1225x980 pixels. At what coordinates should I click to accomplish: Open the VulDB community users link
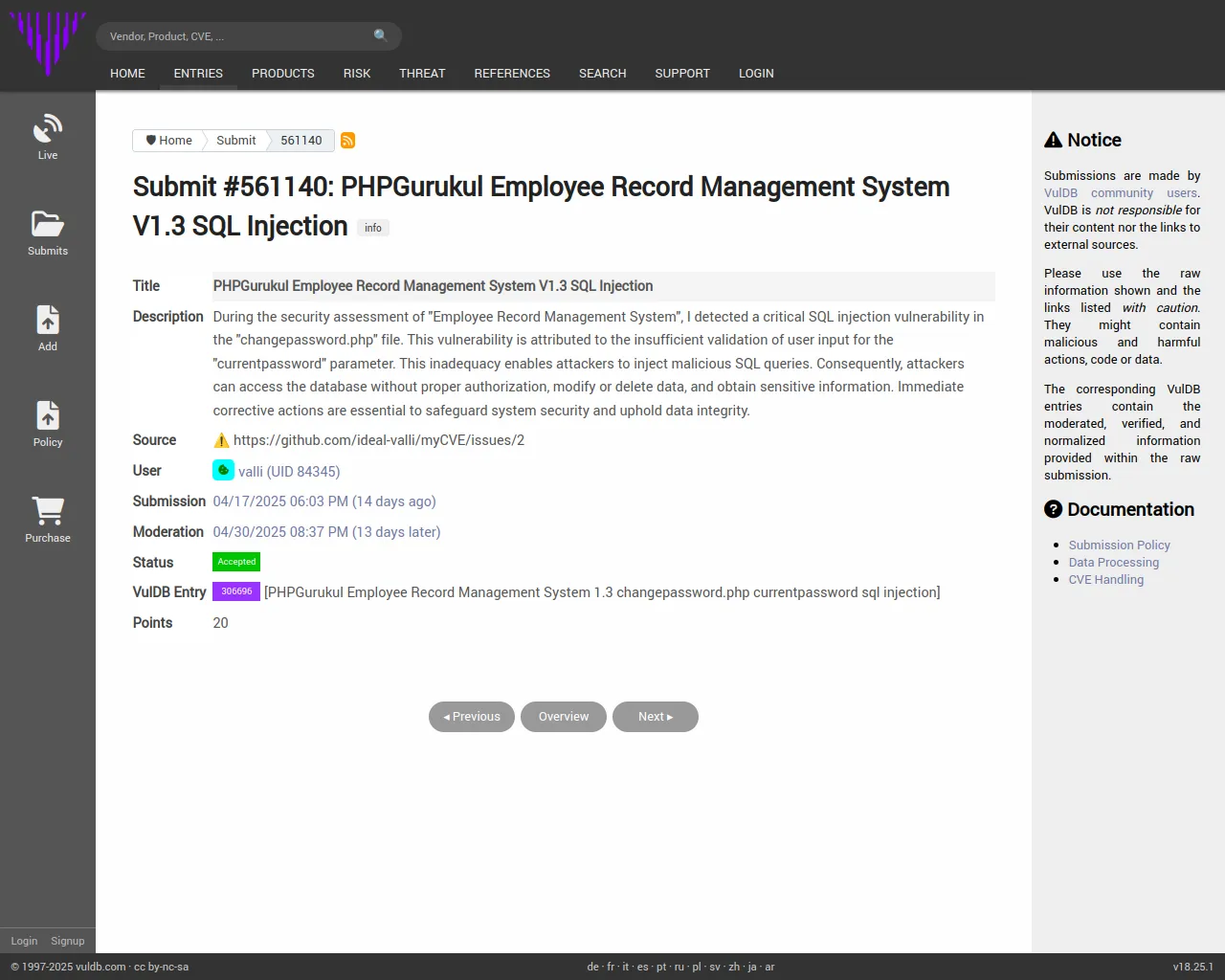tap(1122, 193)
